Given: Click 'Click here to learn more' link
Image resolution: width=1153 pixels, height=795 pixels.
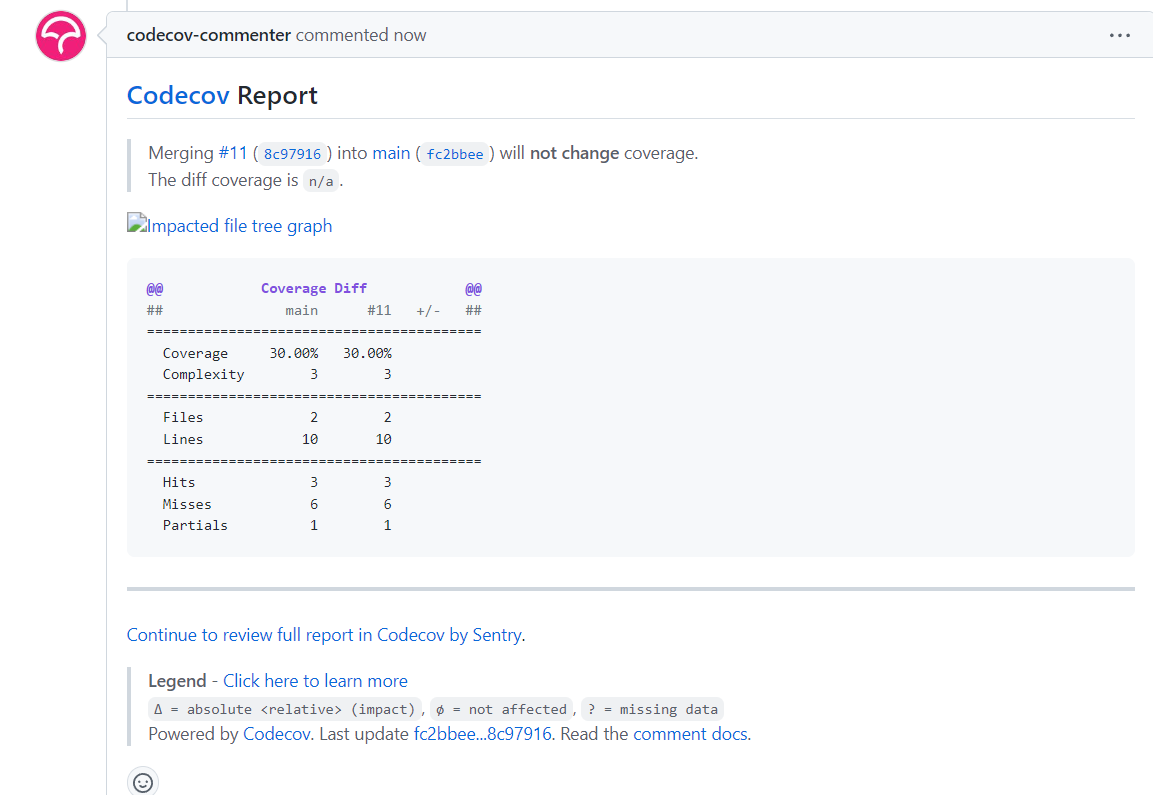Looking at the screenshot, I should click(x=315, y=681).
